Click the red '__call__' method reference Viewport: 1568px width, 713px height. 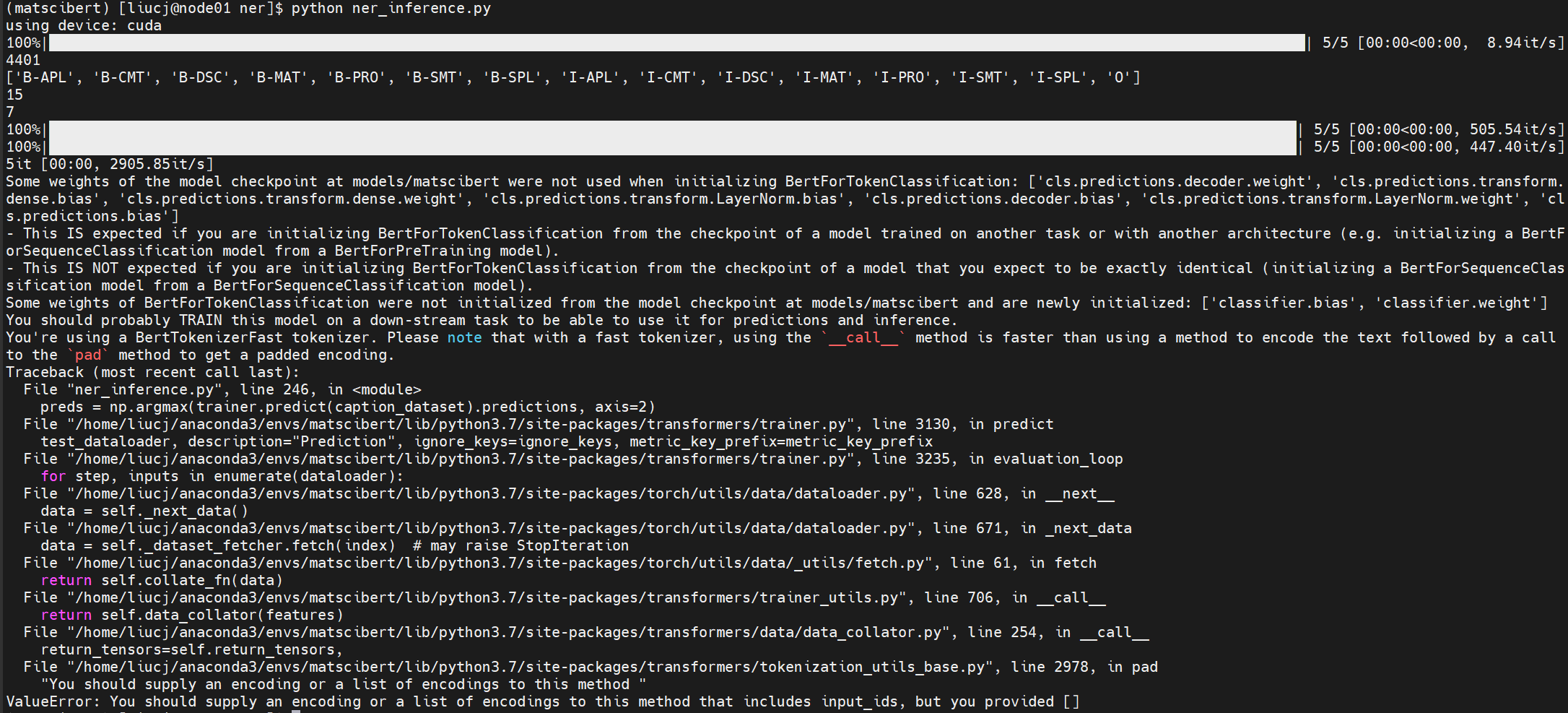(863, 337)
